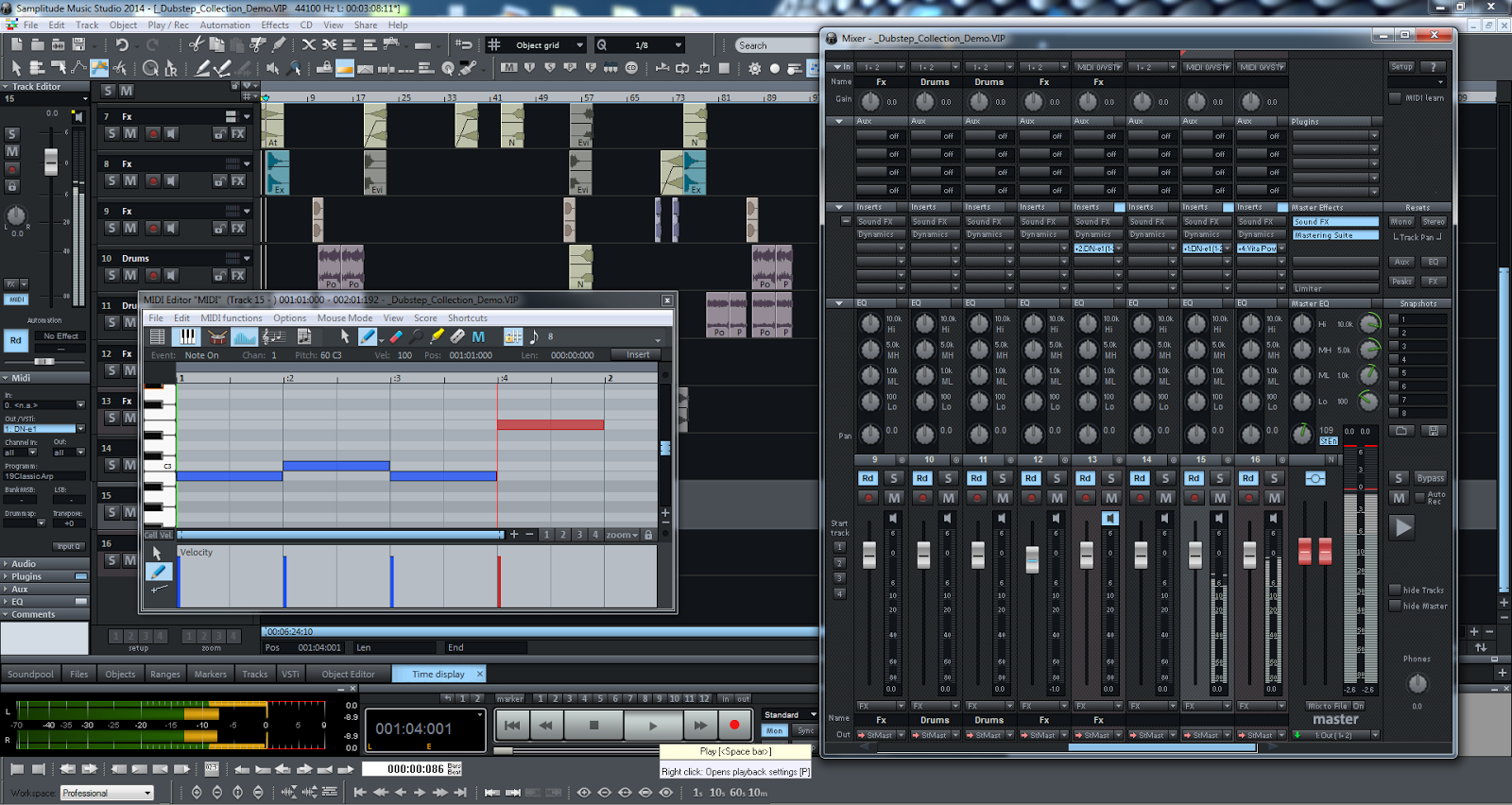Click the Stop button in the transport
1512x805 pixels.
pyautogui.click(x=593, y=725)
